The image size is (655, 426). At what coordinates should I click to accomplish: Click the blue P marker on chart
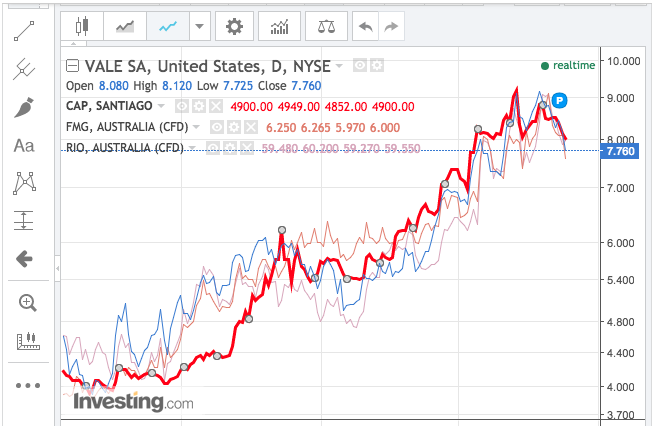[x=559, y=101]
